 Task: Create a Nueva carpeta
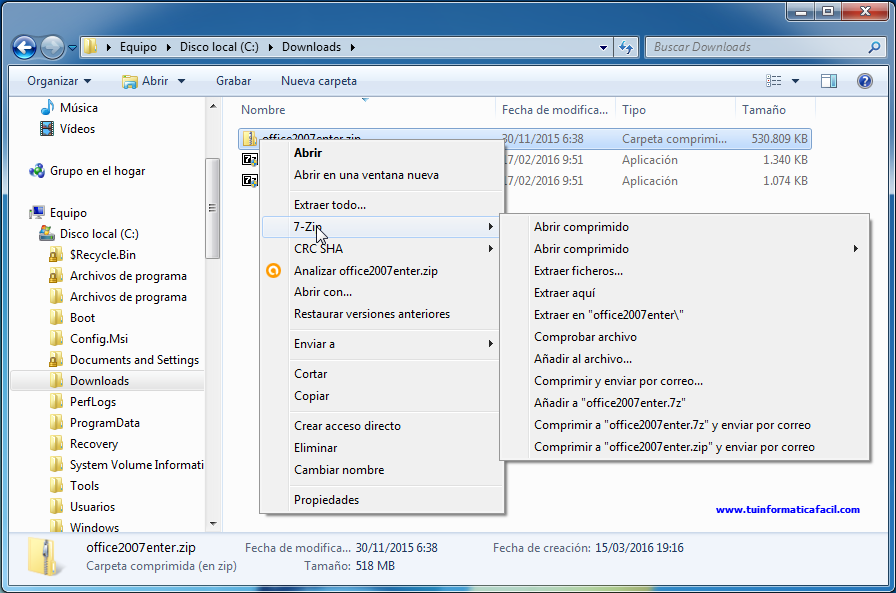click(x=319, y=81)
